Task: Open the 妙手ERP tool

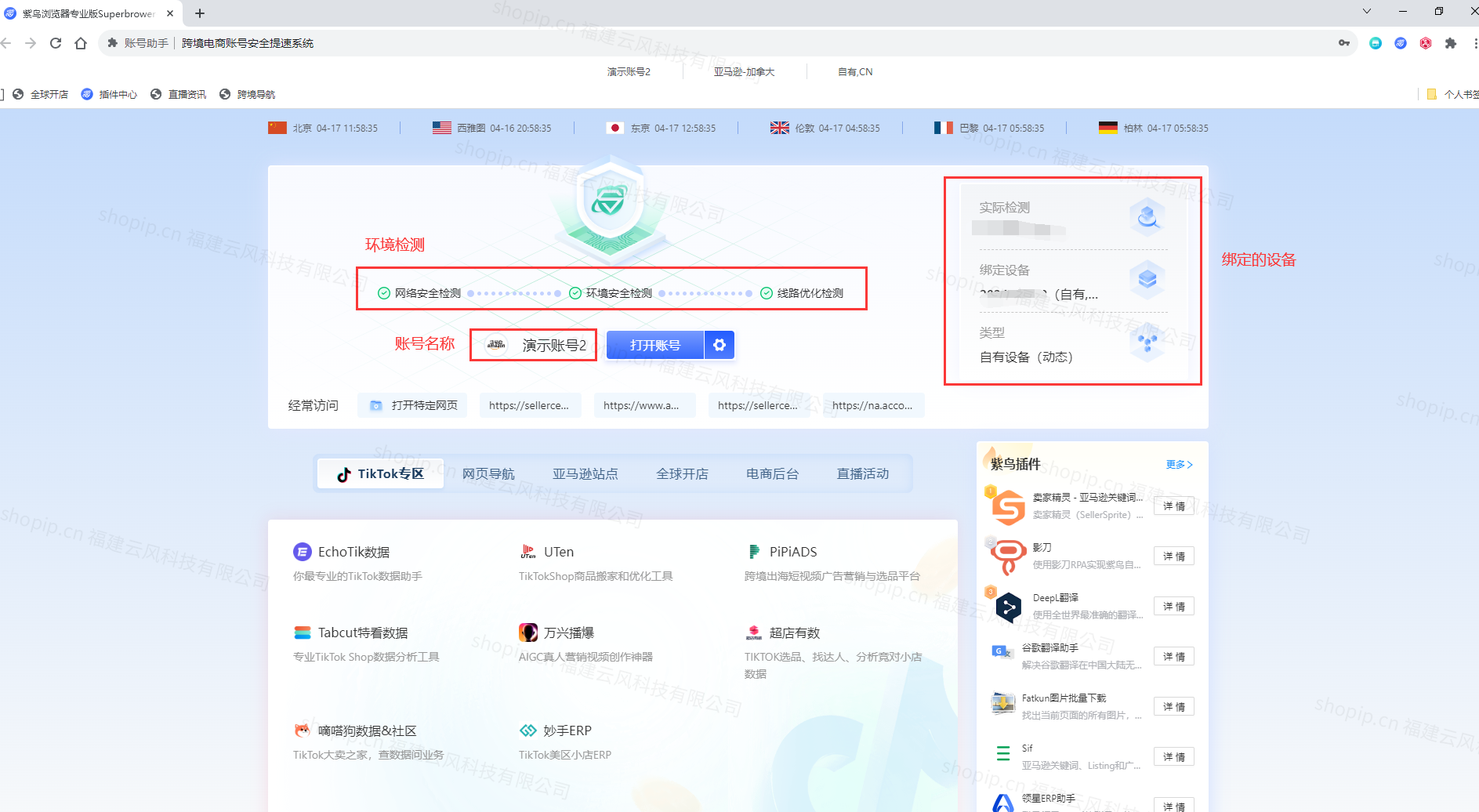Action: click(556, 730)
